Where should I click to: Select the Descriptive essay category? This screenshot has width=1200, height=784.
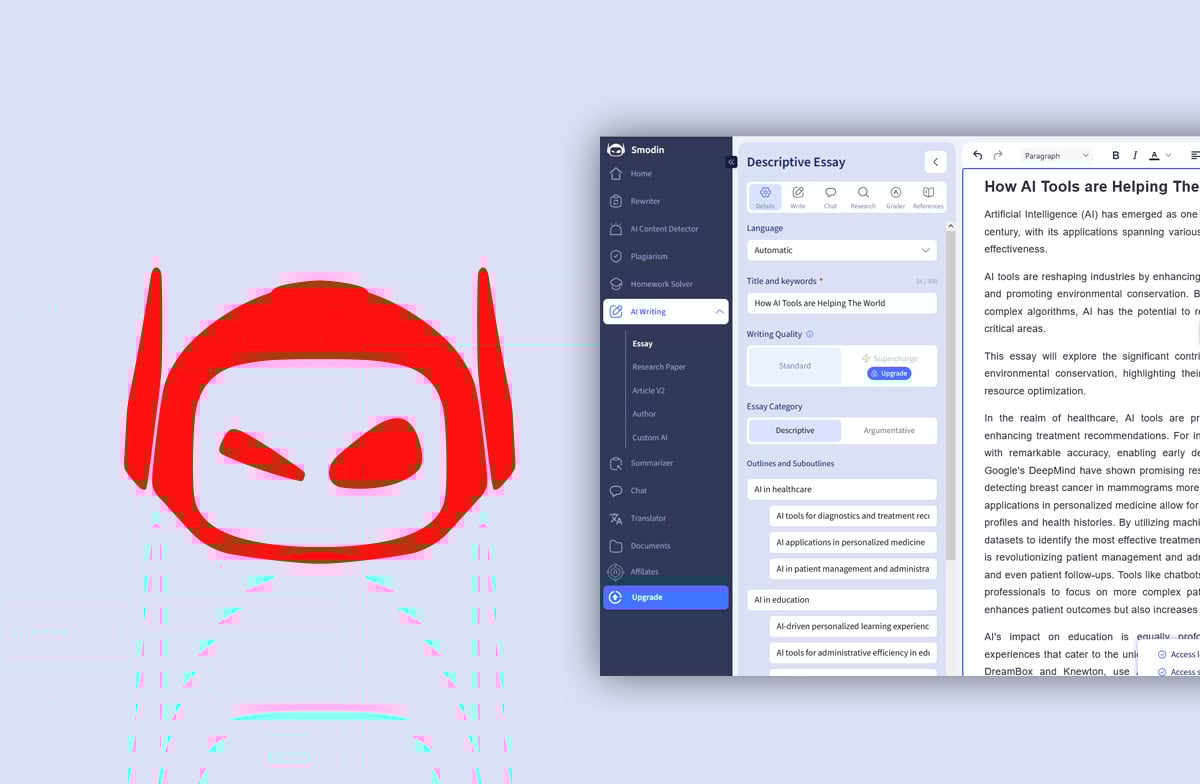click(795, 430)
